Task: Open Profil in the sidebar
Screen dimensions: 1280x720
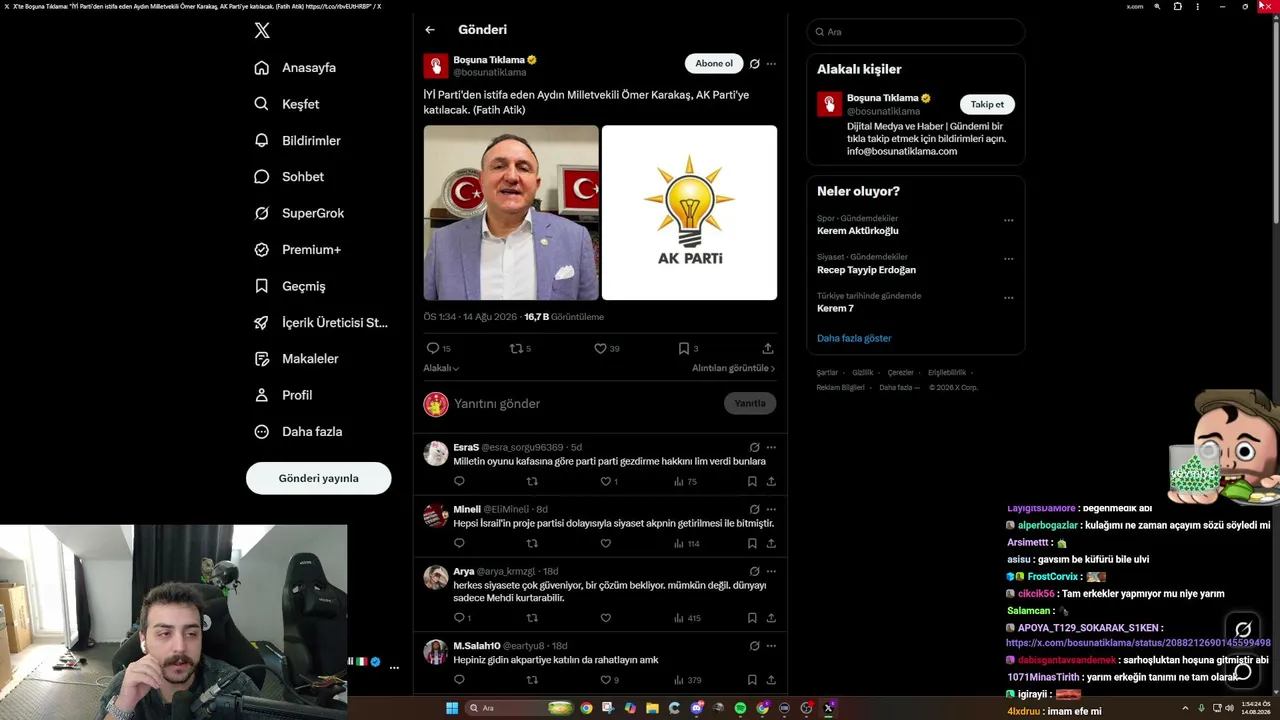Action: pyautogui.click(x=283, y=395)
